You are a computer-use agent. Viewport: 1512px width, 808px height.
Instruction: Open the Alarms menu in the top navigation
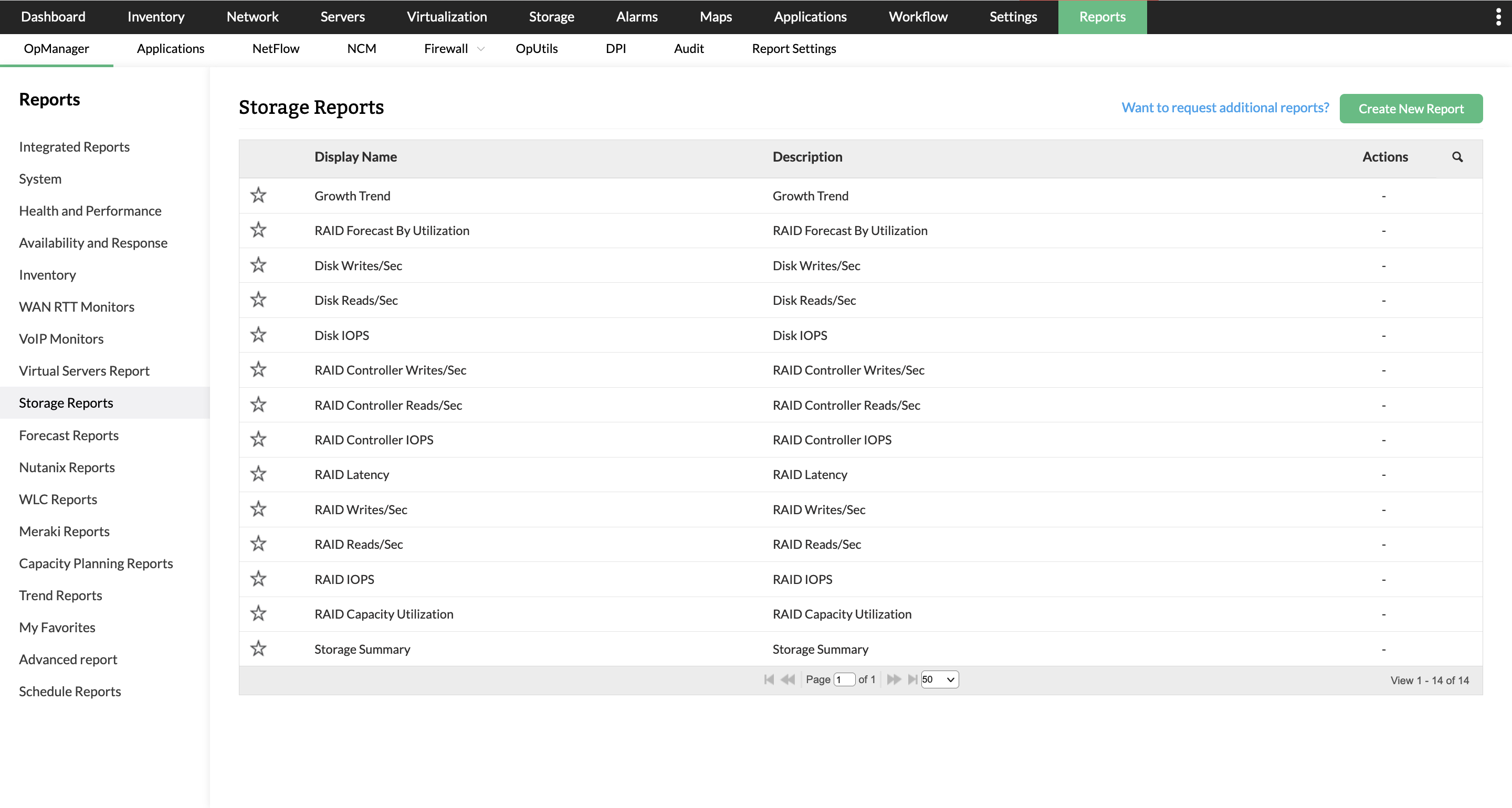(x=637, y=17)
